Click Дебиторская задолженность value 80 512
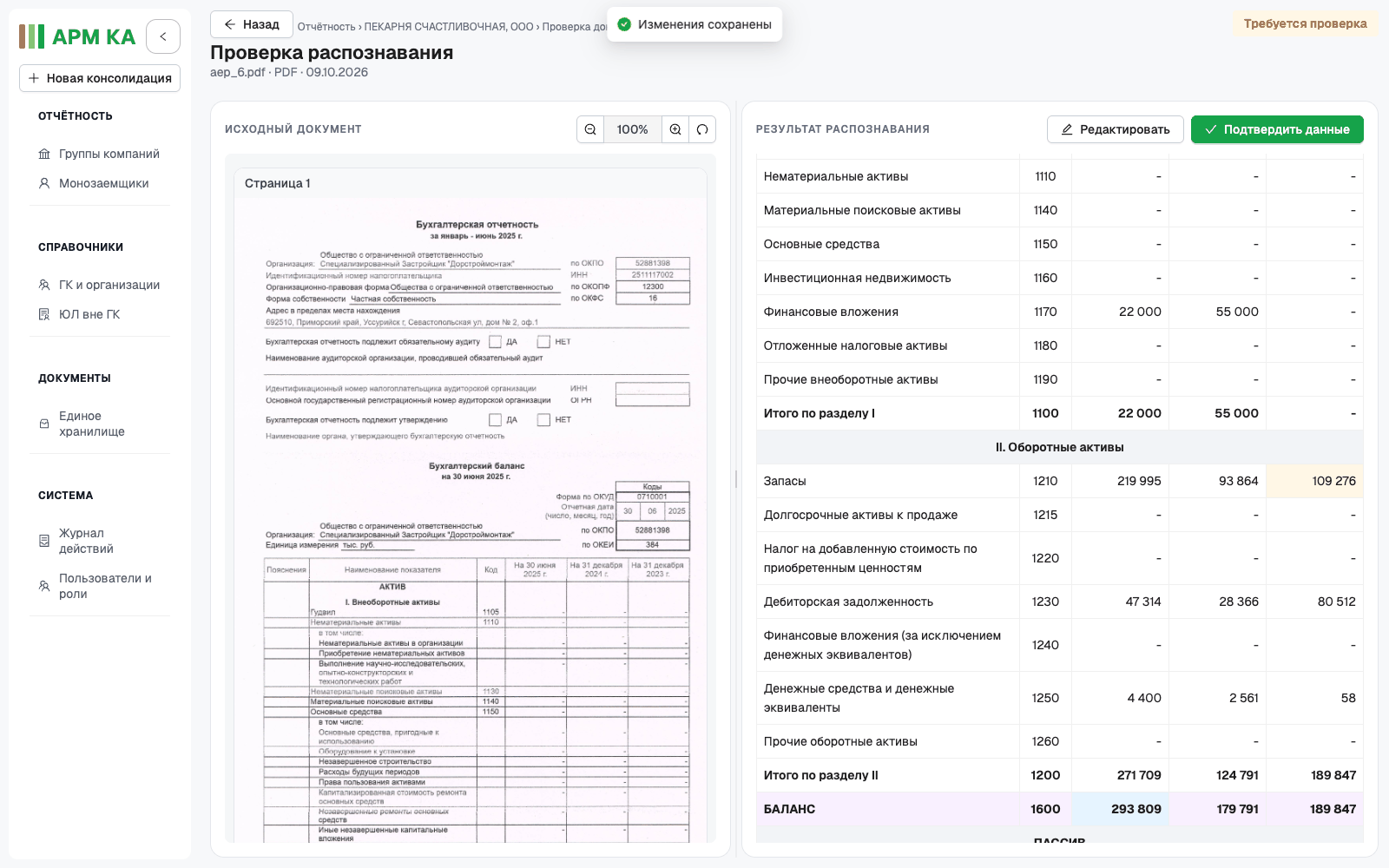This screenshot has width=1389, height=868. pos(1314,602)
